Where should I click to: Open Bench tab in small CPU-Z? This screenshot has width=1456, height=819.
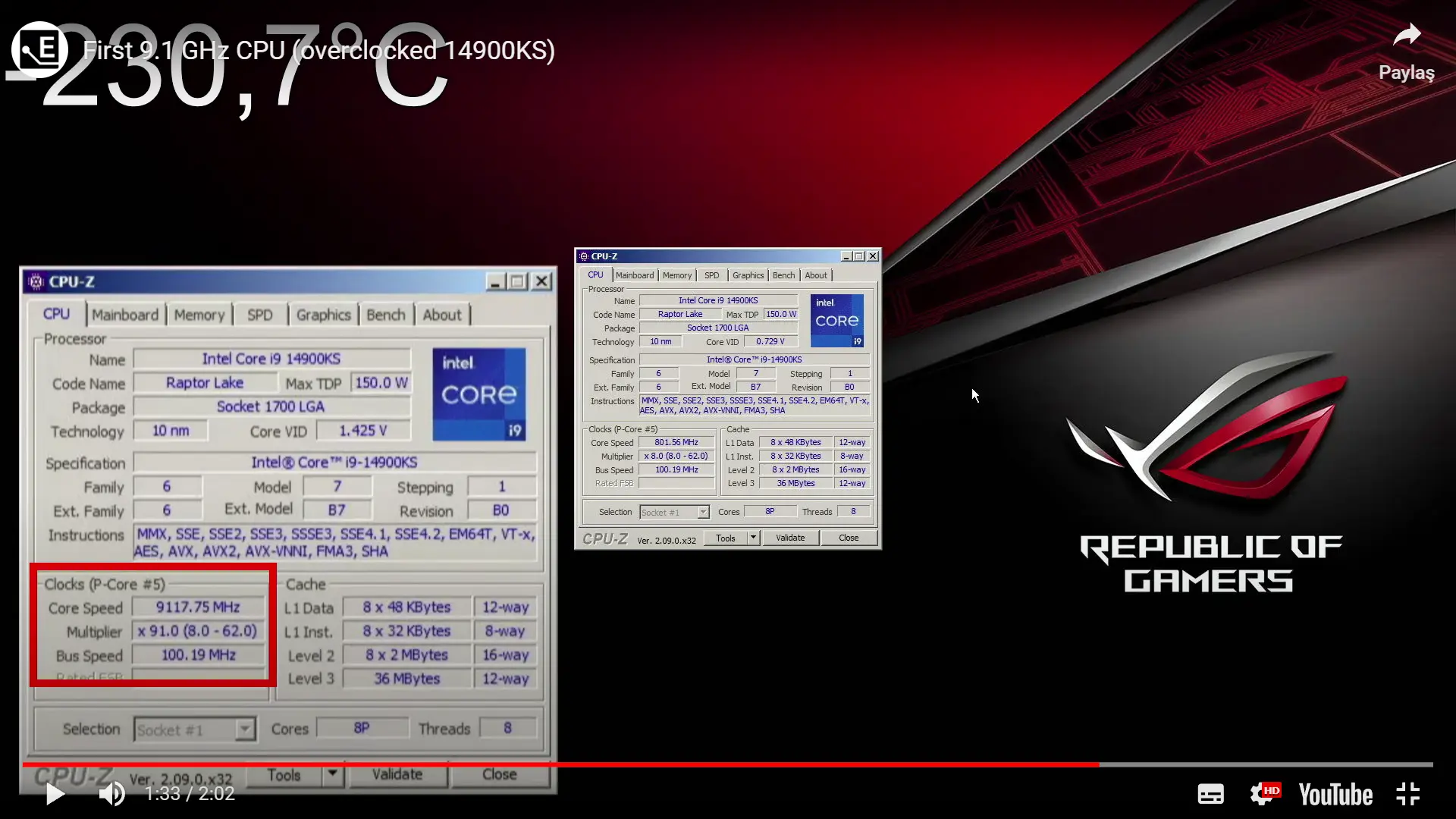784,275
